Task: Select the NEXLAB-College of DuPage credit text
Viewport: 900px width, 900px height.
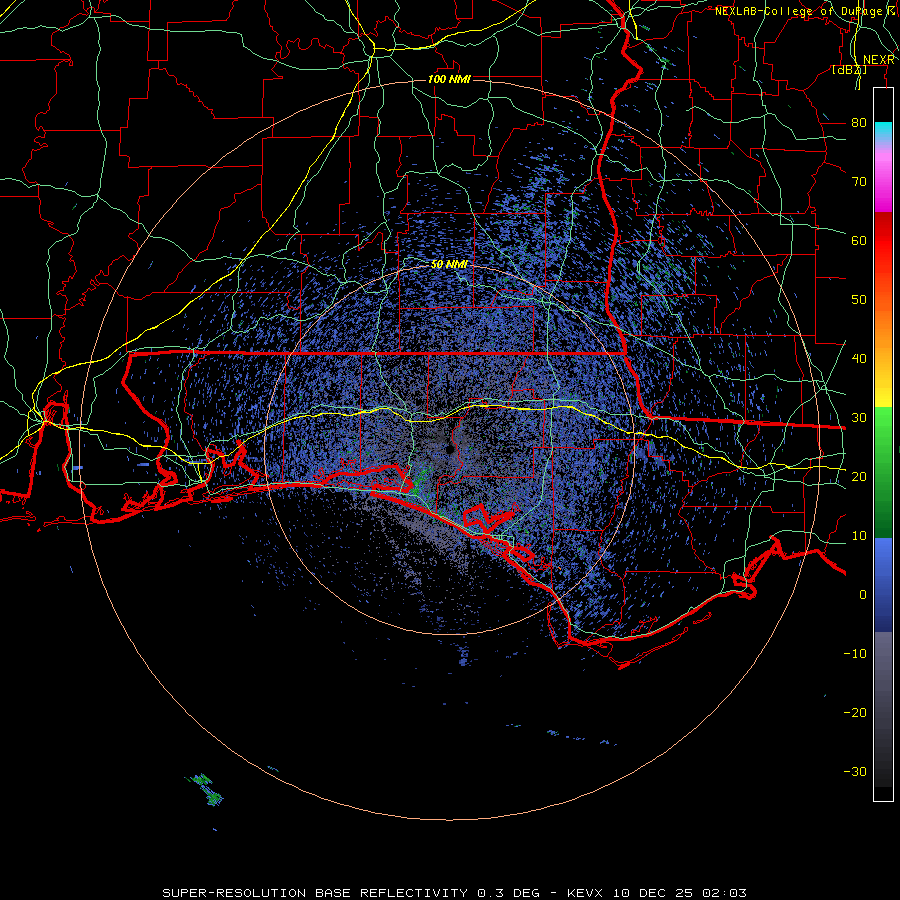Action: [x=798, y=11]
